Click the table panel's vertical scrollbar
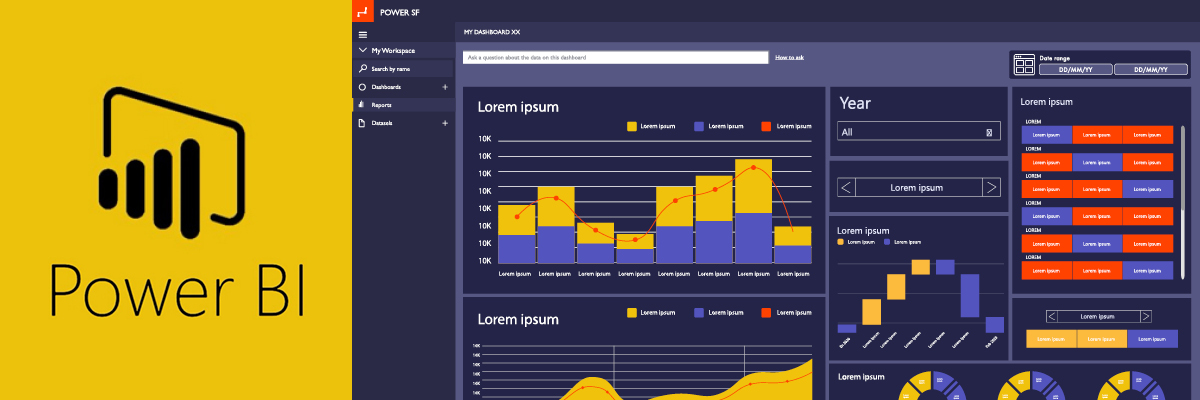 (1183, 200)
